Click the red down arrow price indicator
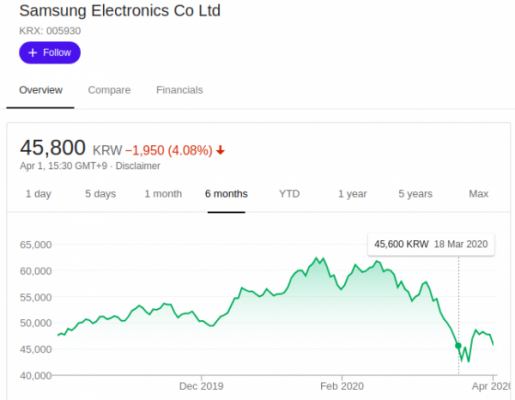515x400 pixels. [220, 151]
